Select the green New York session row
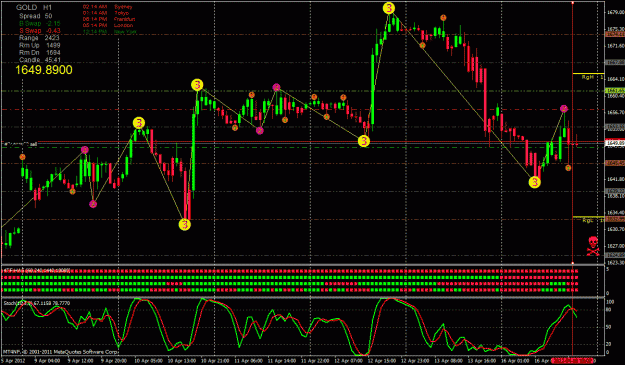The height and width of the screenshot is (365, 625). (110, 31)
